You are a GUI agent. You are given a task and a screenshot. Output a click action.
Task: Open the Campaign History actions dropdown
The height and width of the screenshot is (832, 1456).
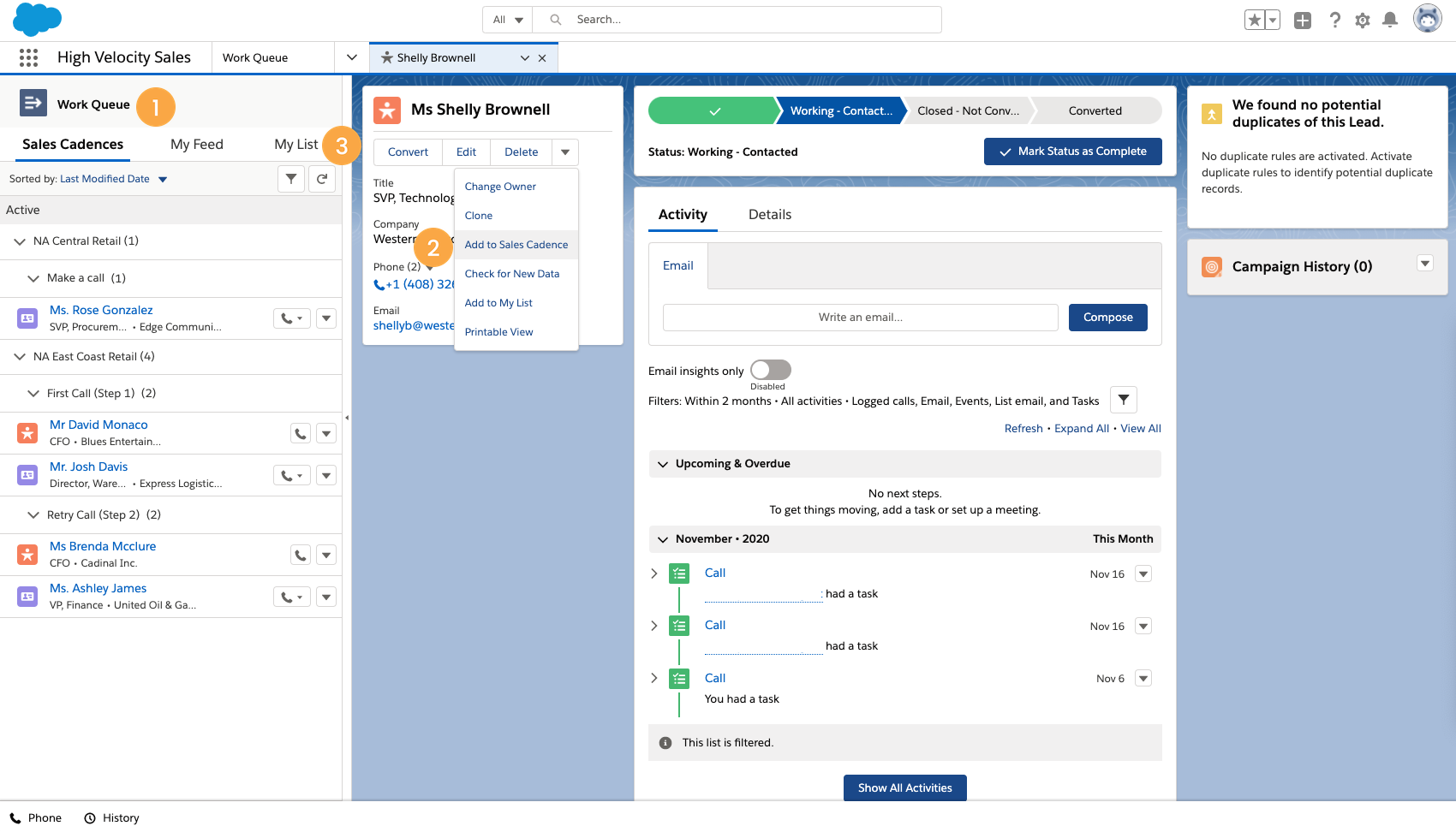[1425, 263]
